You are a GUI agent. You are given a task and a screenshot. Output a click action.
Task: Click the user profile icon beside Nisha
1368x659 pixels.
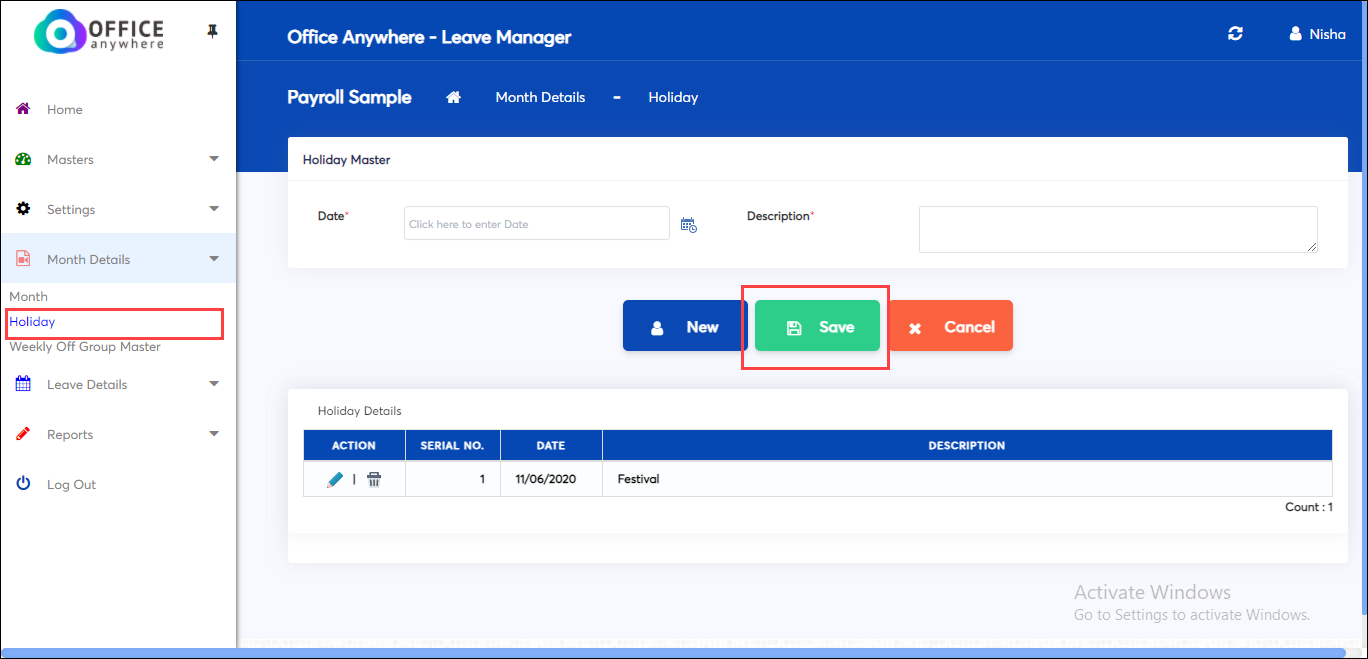1296,34
